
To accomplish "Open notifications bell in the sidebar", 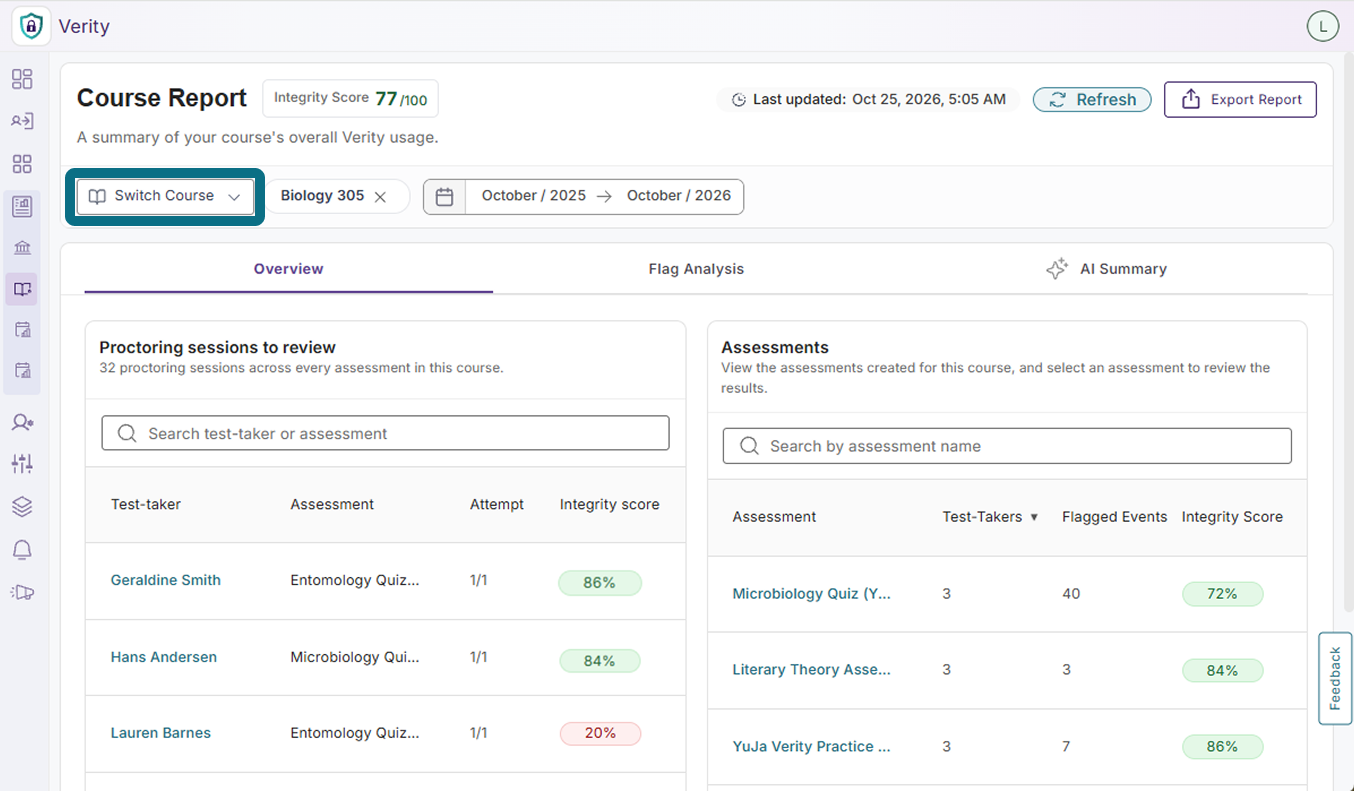I will [22, 549].
